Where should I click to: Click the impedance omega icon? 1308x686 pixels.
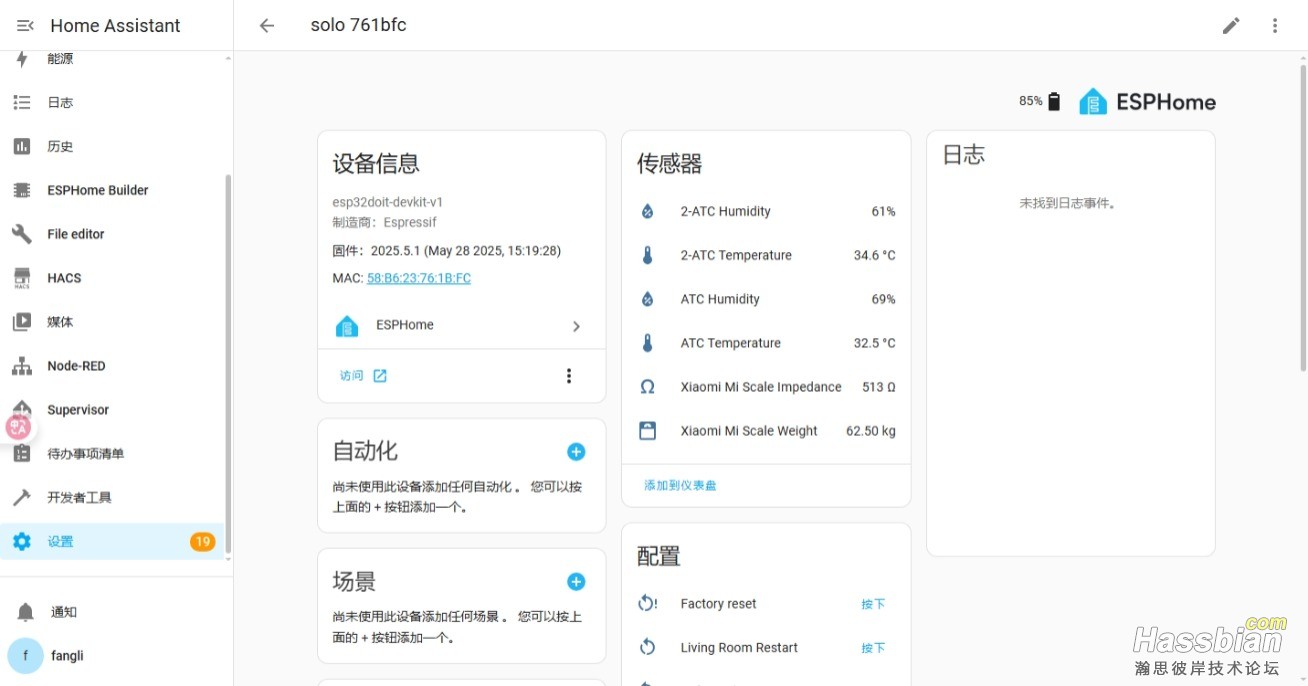point(647,387)
